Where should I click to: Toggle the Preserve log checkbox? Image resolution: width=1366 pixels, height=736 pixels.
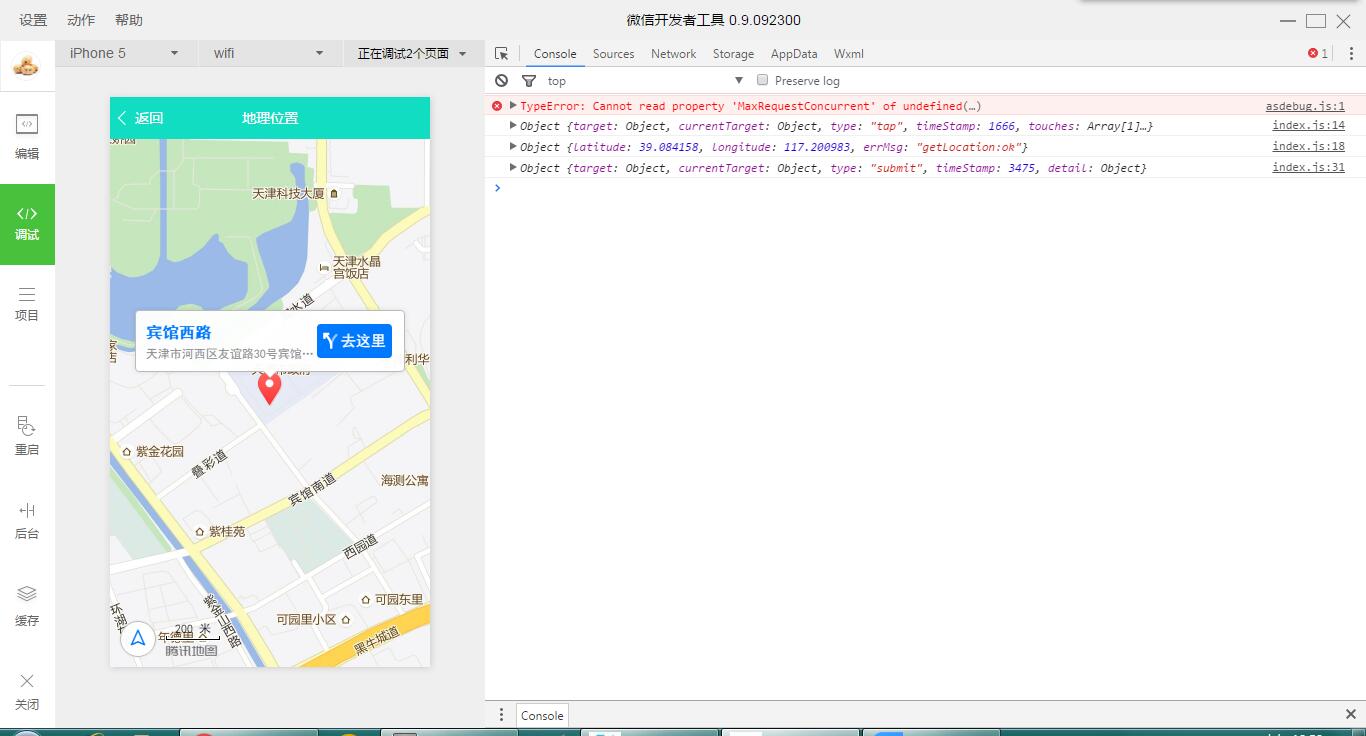(x=762, y=80)
